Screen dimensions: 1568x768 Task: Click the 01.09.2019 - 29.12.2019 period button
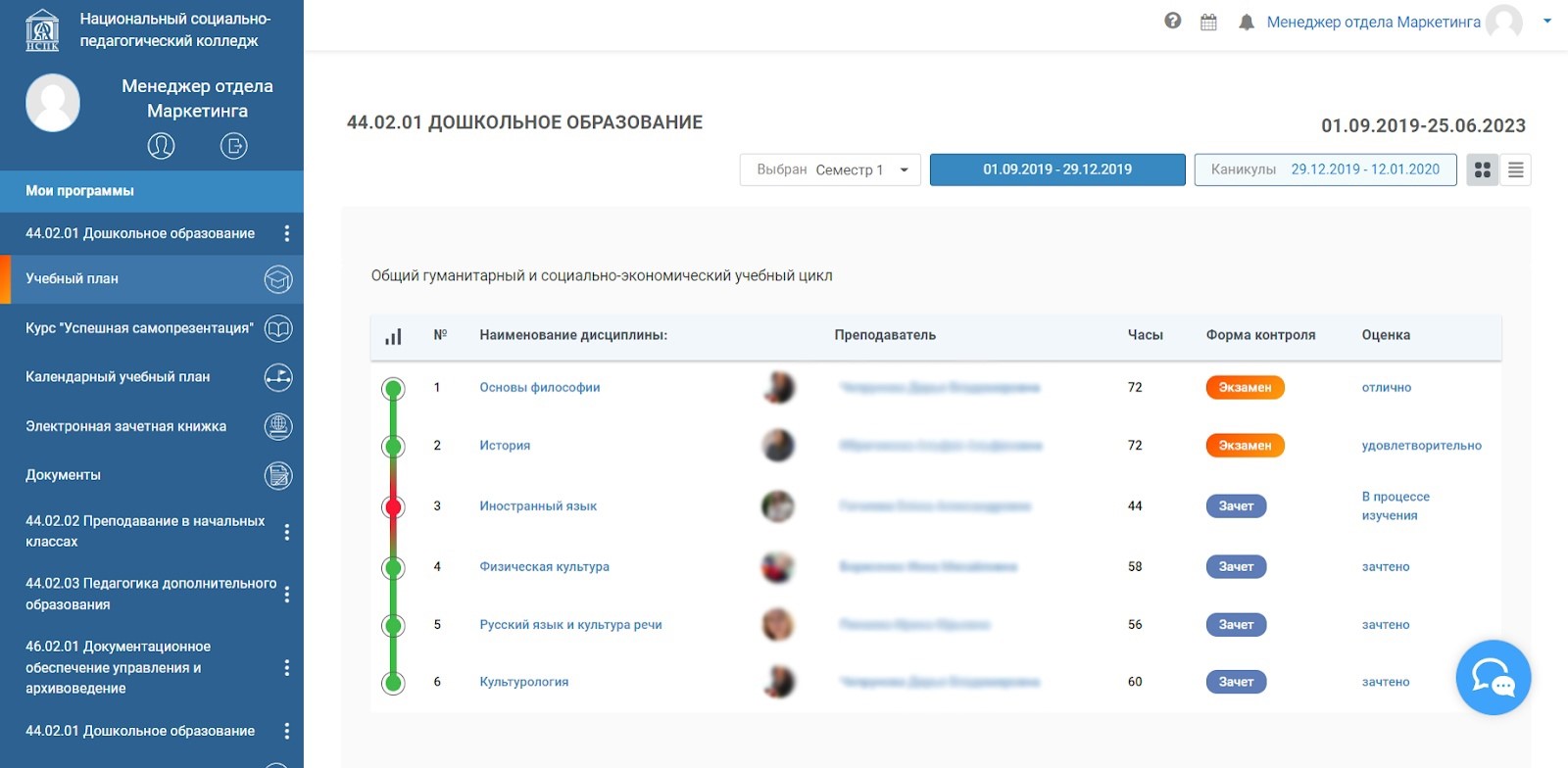[1056, 169]
